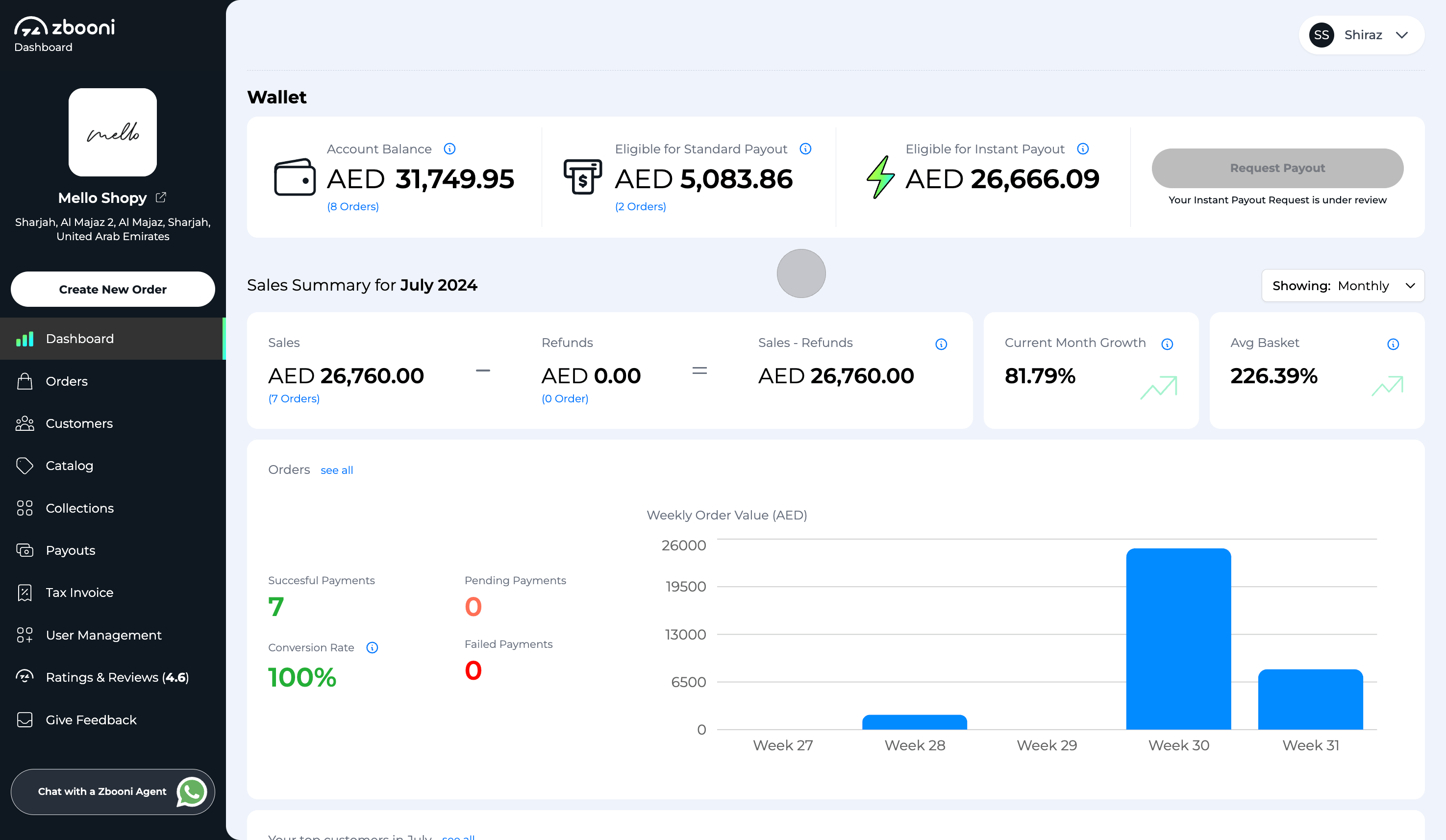Click the Request Payout button
Image resolution: width=1446 pixels, height=840 pixels.
pos(1277,168)
